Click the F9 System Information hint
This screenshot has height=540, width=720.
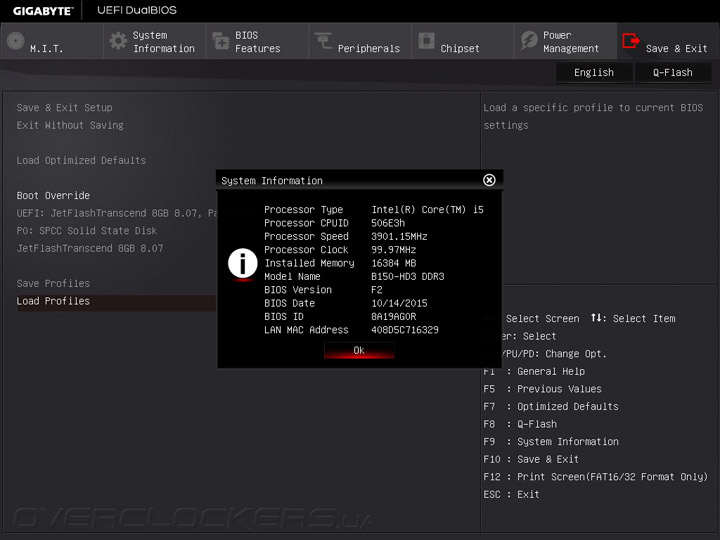551,441
